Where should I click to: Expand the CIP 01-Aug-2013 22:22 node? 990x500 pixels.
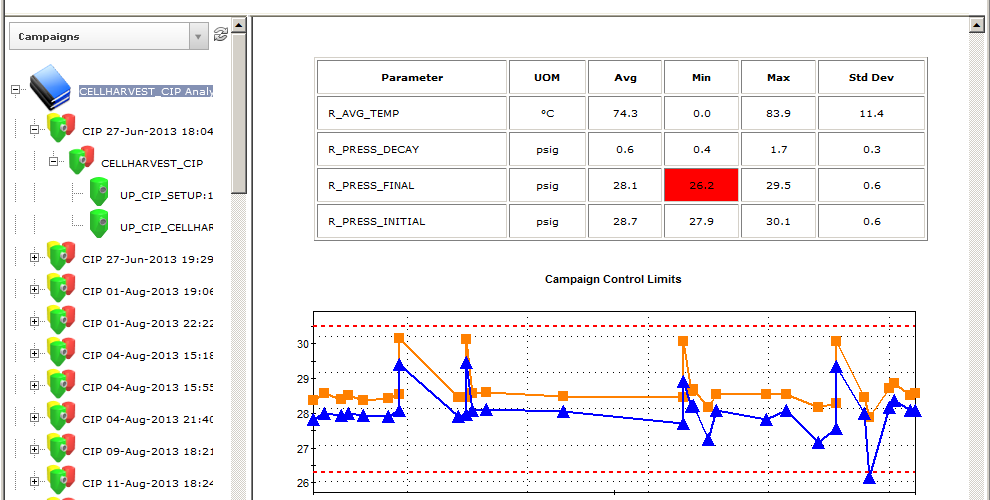pos(34,321)
